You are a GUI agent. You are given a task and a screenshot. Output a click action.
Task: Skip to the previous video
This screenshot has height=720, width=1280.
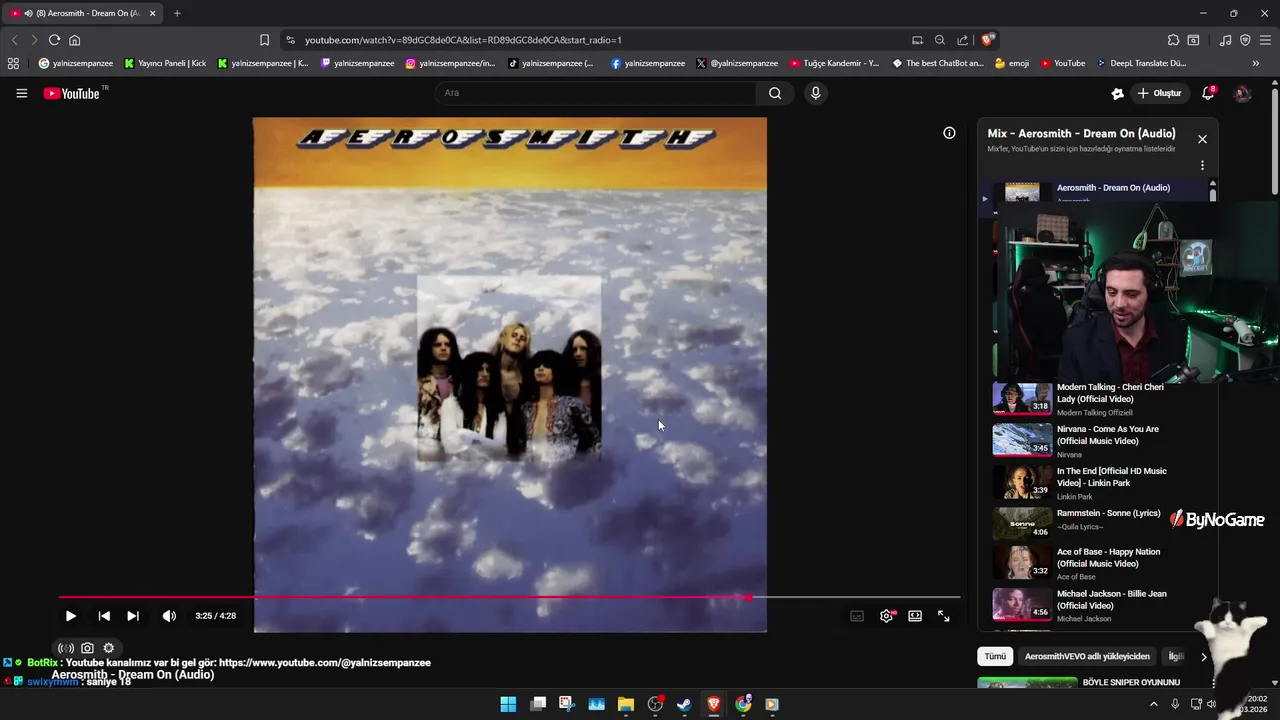click(104, 616)
